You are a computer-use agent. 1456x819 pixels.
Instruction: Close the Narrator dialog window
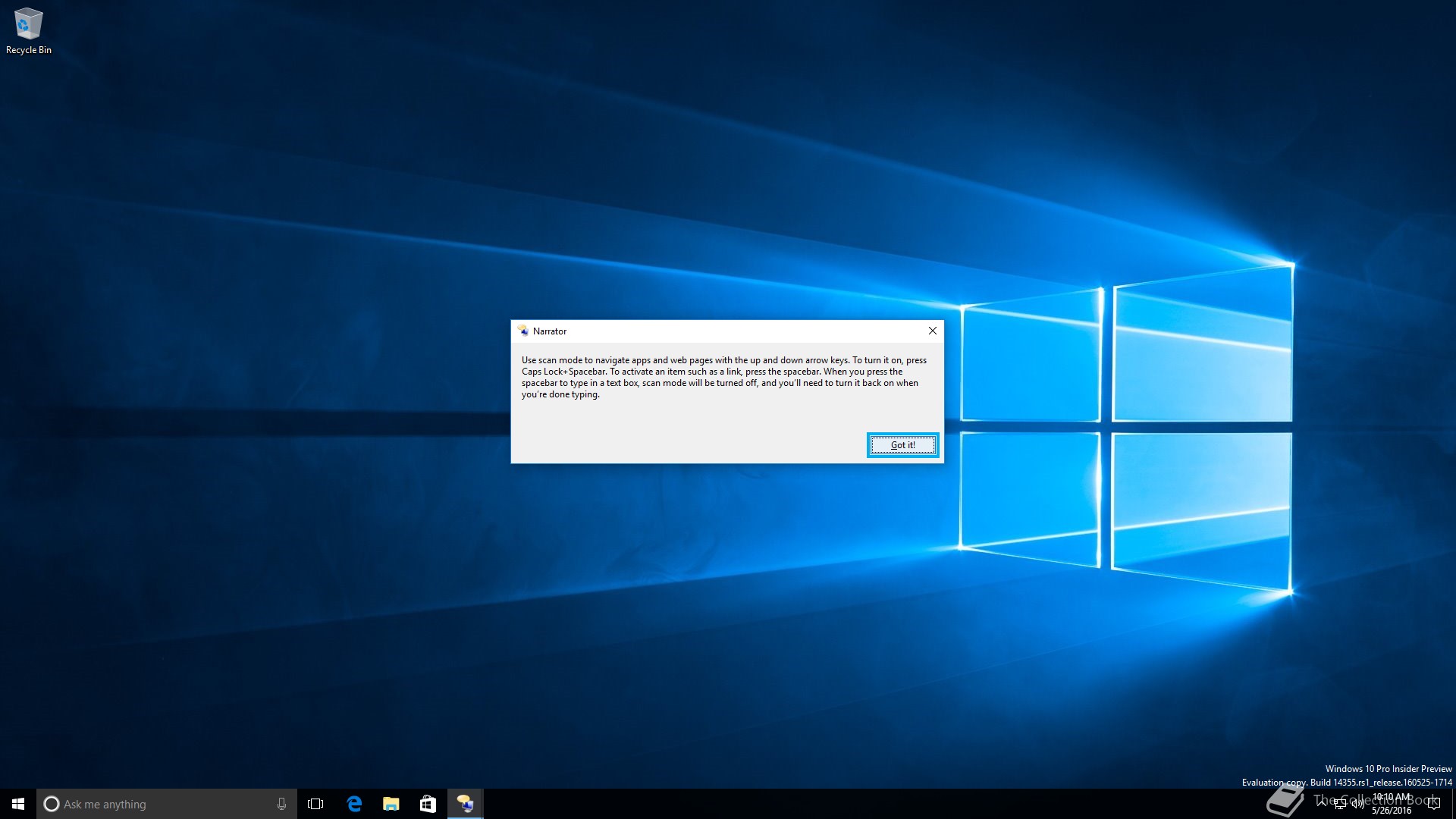click(x=933, y=331)
